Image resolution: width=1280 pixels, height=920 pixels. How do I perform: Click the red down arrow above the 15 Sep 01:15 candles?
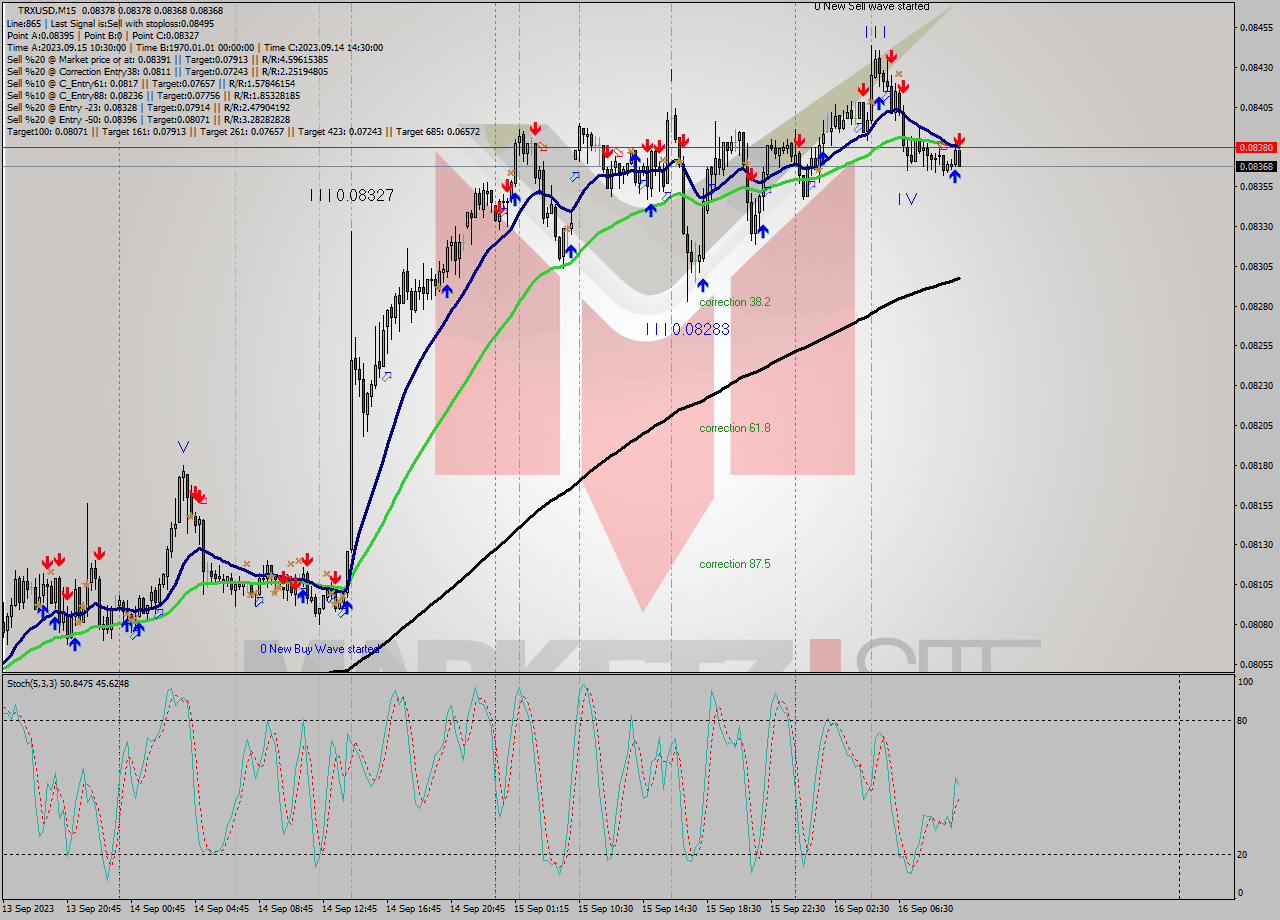tap(536, 128)
